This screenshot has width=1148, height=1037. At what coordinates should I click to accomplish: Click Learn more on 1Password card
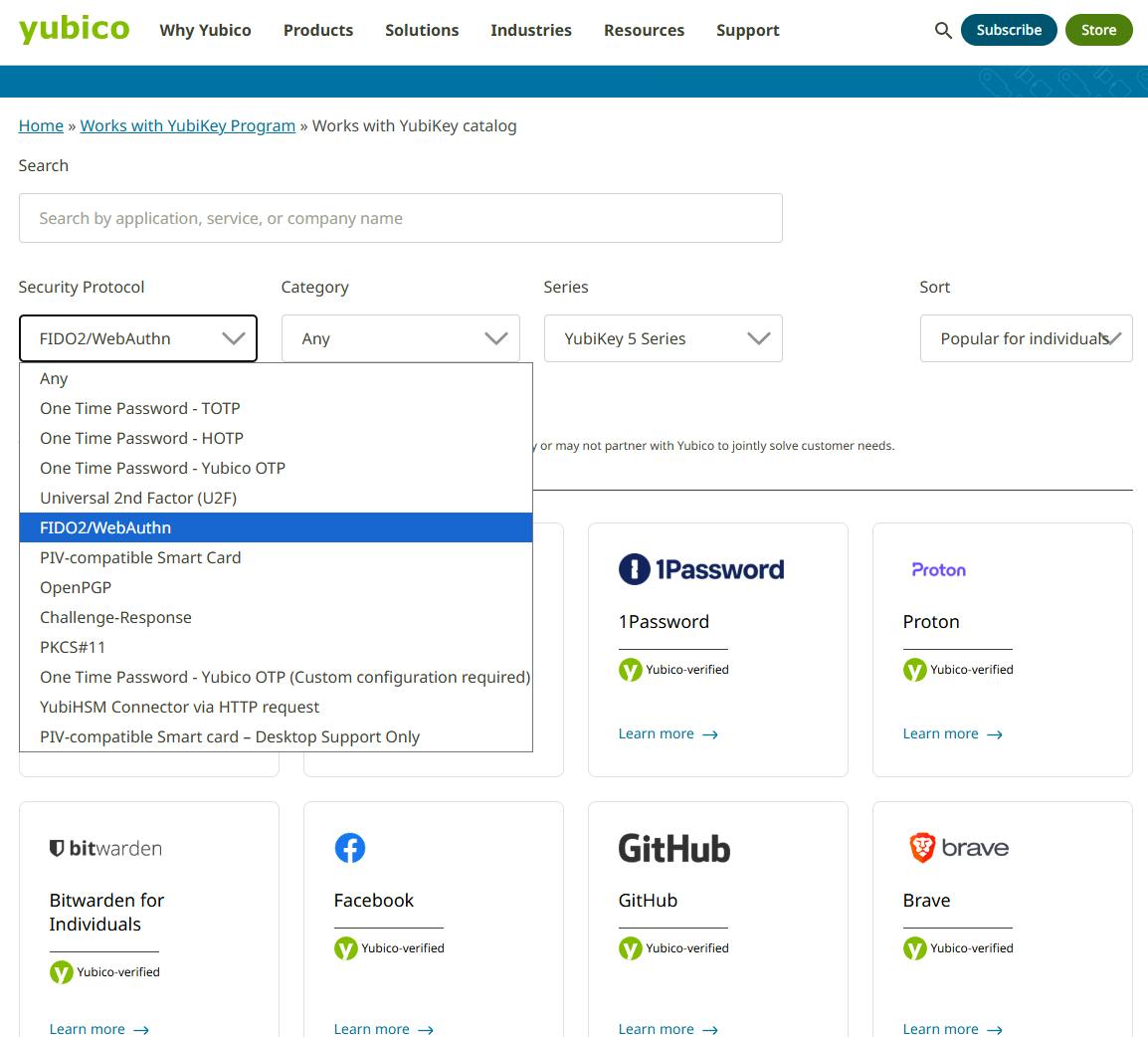(668, 733)
